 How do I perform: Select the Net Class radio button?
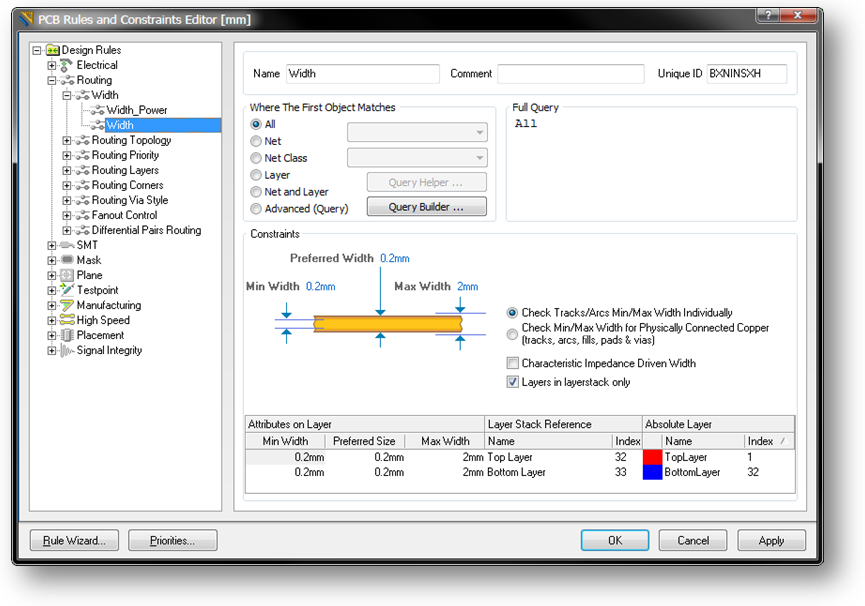(x=256, y=158)
